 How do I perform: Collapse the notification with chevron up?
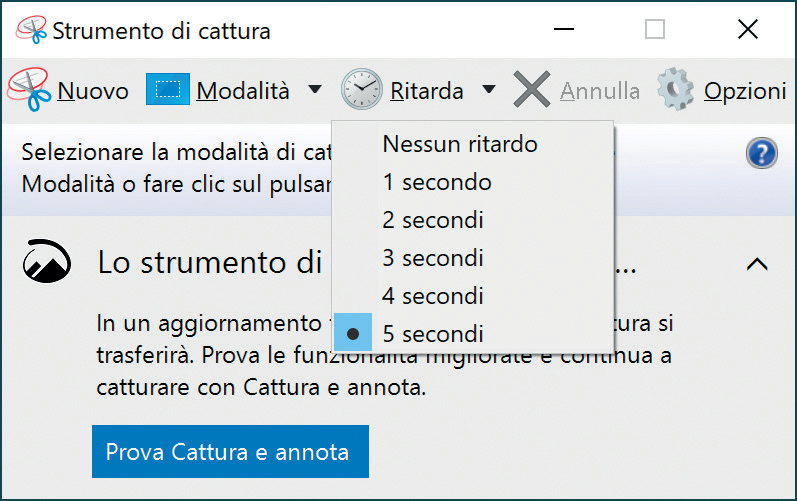[757, 264]
